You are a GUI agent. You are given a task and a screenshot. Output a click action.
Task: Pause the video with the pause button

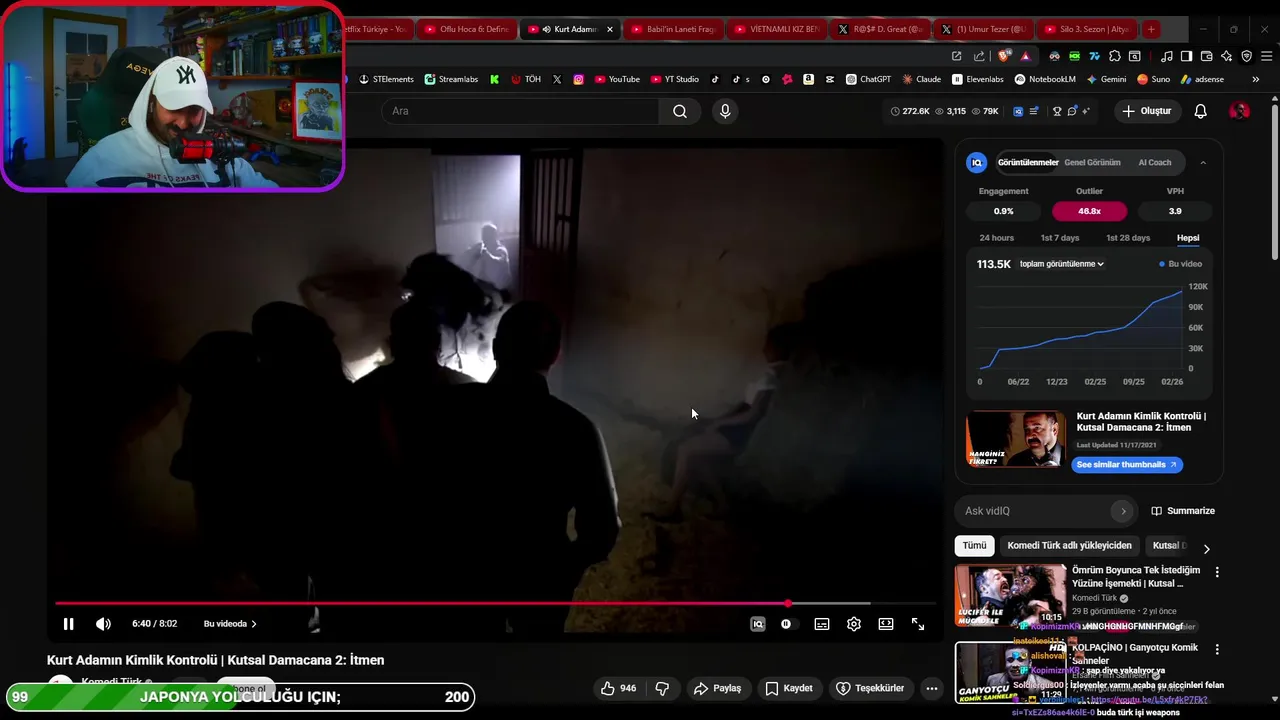coord(68,624)
